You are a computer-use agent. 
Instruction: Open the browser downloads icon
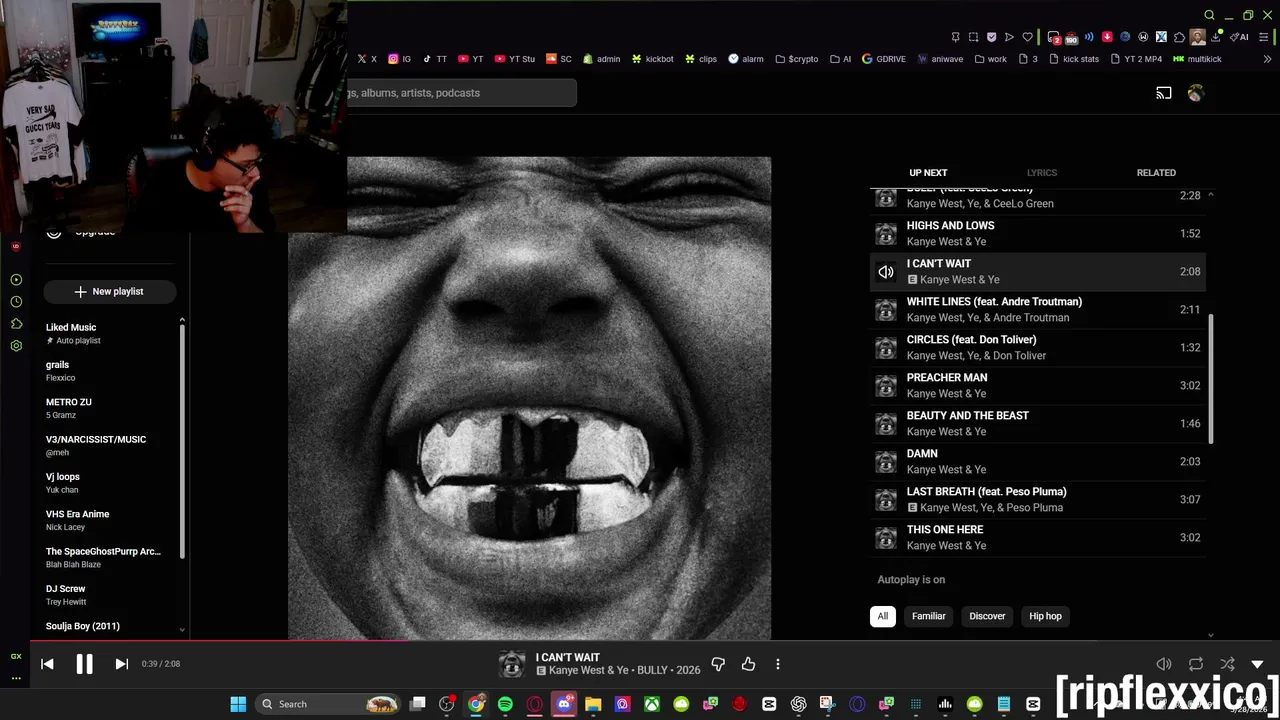1216,37
